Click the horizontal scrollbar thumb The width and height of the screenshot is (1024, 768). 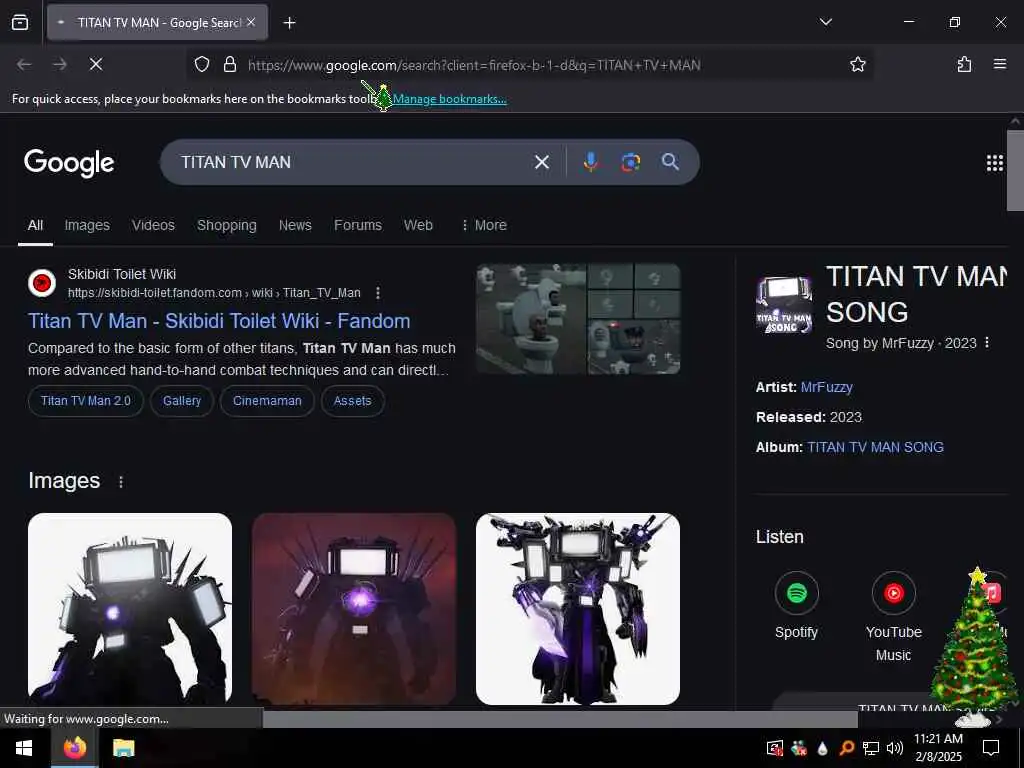point(560,719)
